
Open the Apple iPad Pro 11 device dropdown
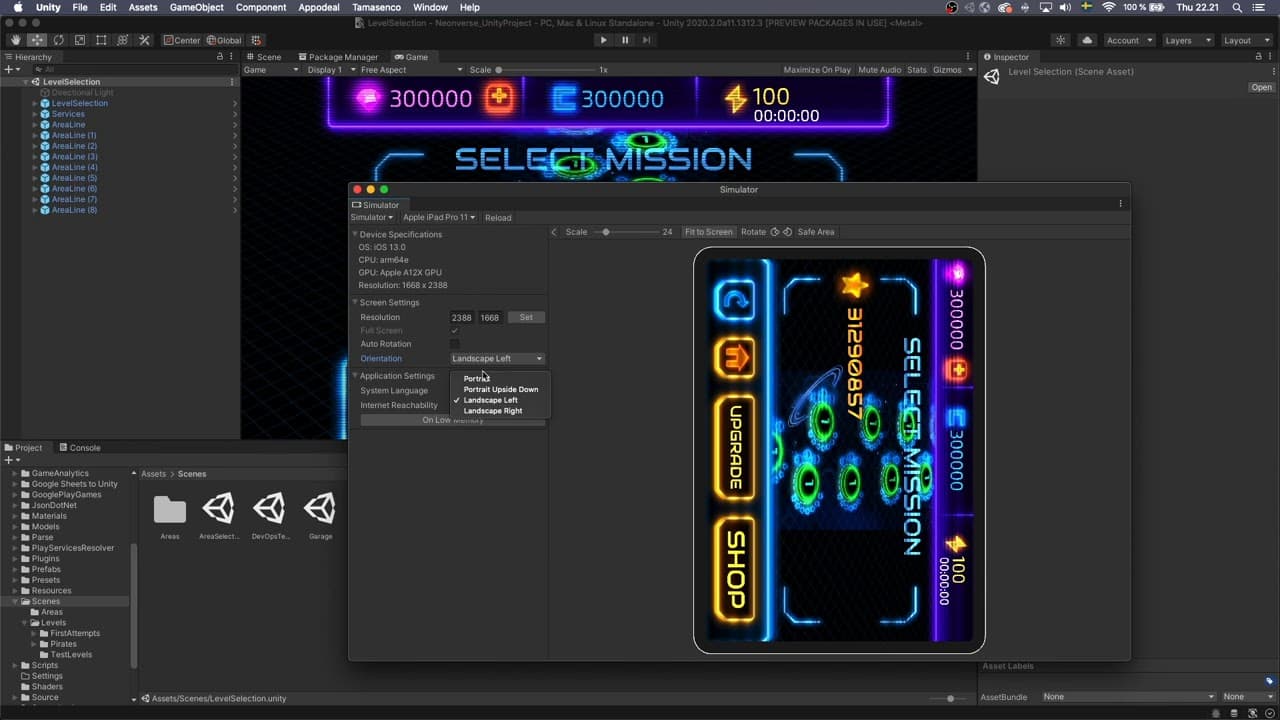439,217
